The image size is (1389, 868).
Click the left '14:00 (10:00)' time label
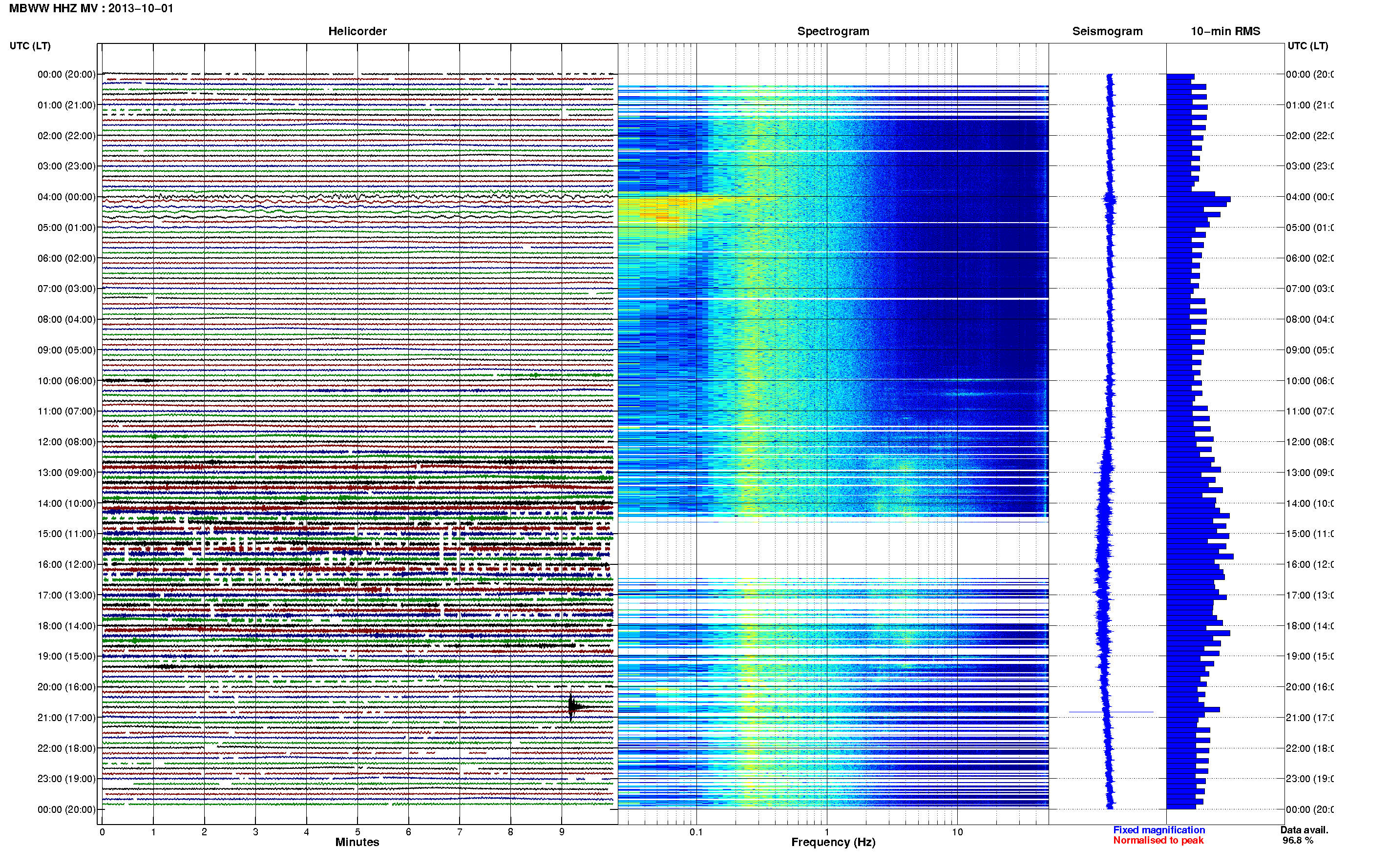[x=66, y=503]
